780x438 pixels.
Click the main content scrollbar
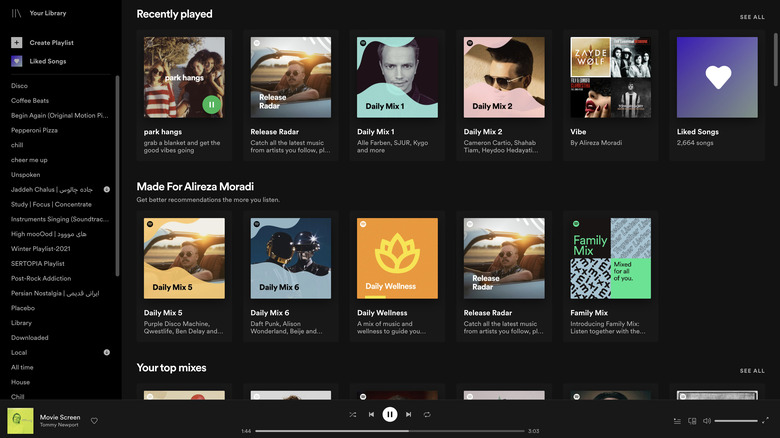pos(775,60)
